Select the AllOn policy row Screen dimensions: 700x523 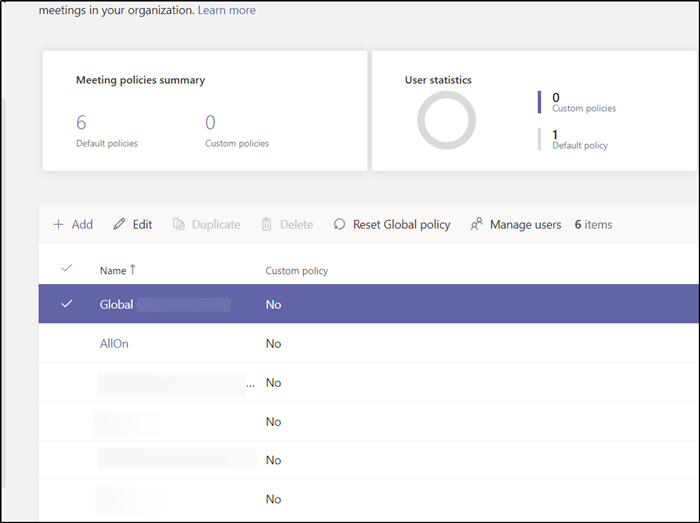67,343
